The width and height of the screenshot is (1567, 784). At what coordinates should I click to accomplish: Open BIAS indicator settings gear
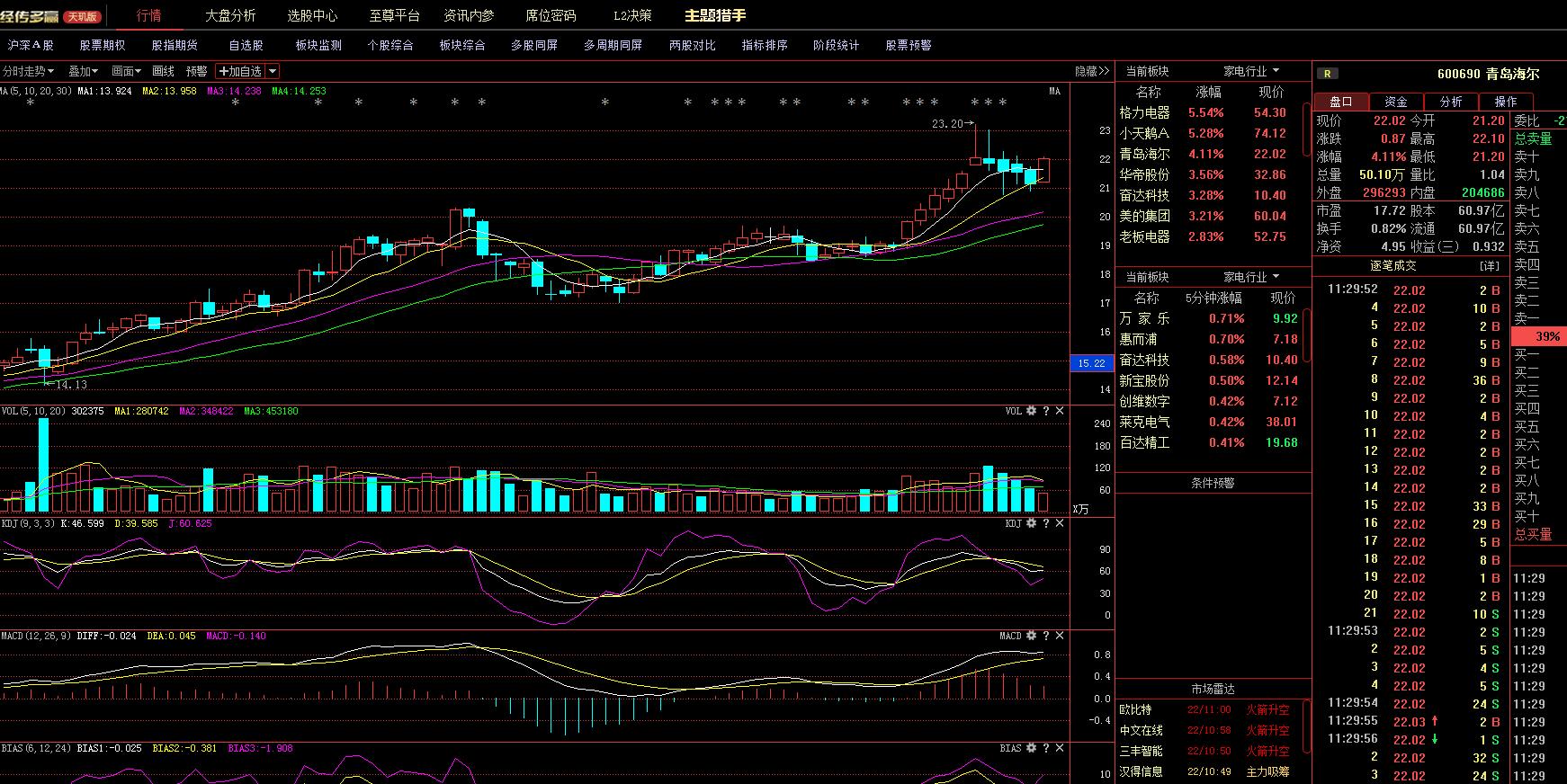tap(1031, 748)
